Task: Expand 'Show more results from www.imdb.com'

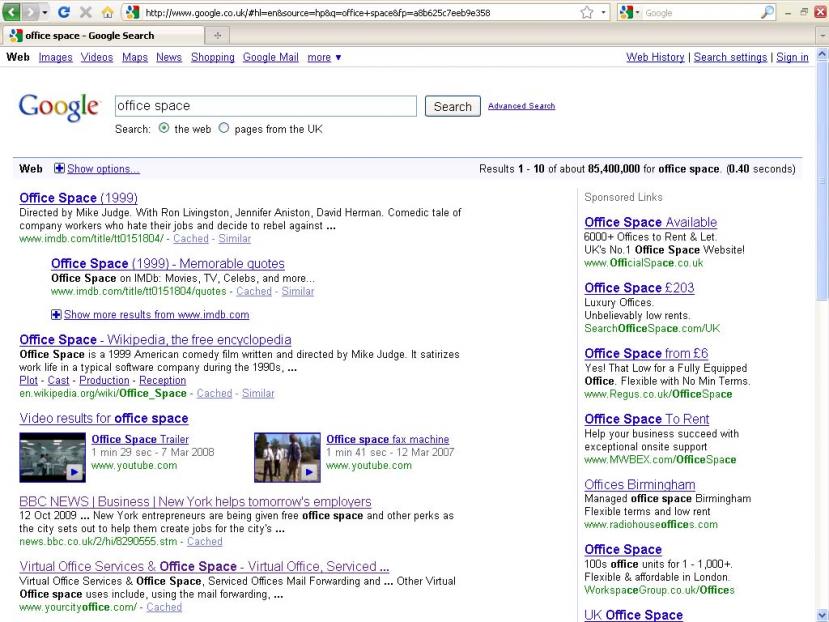Action: click(150, 315)
